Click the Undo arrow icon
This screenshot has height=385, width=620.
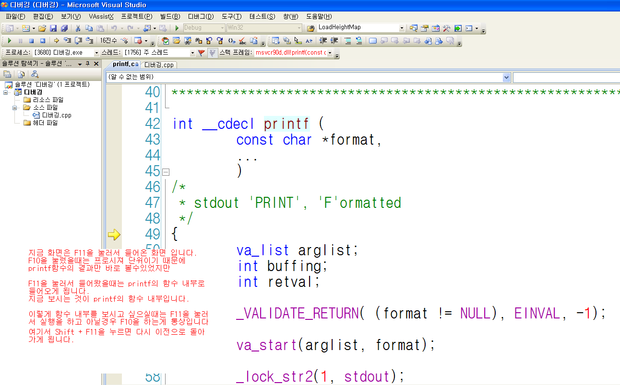coord(114,28)
